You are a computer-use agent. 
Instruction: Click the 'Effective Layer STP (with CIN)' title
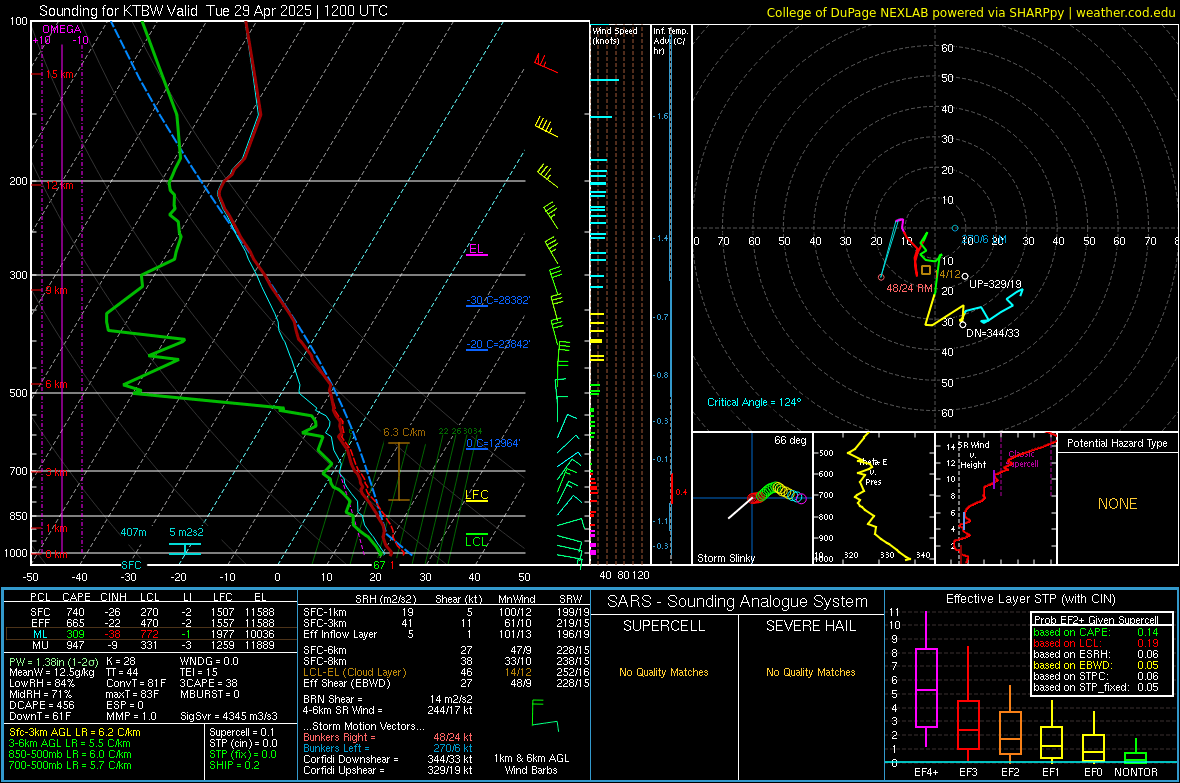[x=1030, y=599]
